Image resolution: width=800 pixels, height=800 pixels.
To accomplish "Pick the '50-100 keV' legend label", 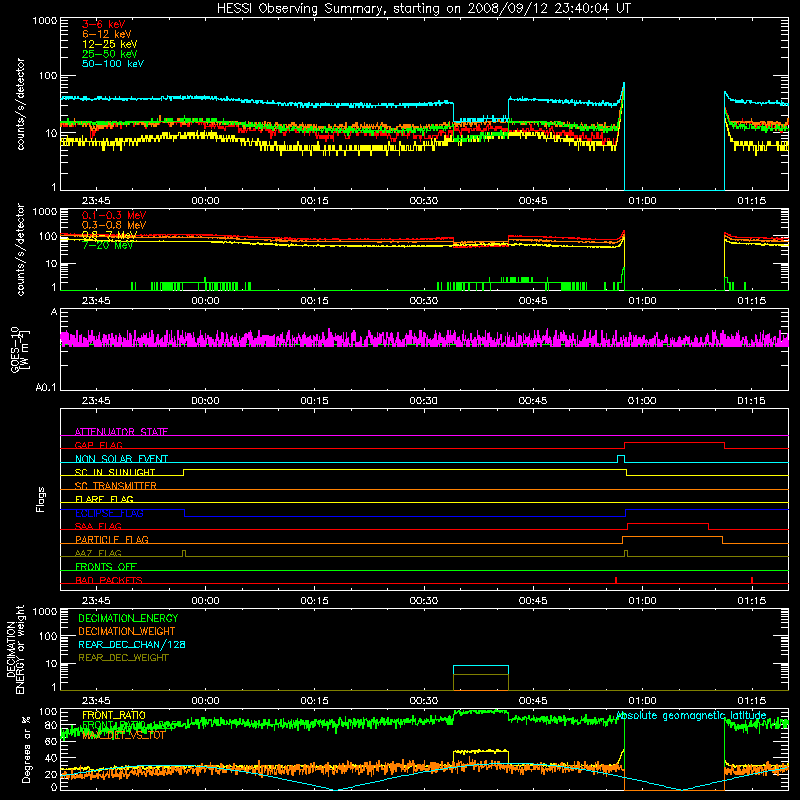I will [x=113, y=64].
